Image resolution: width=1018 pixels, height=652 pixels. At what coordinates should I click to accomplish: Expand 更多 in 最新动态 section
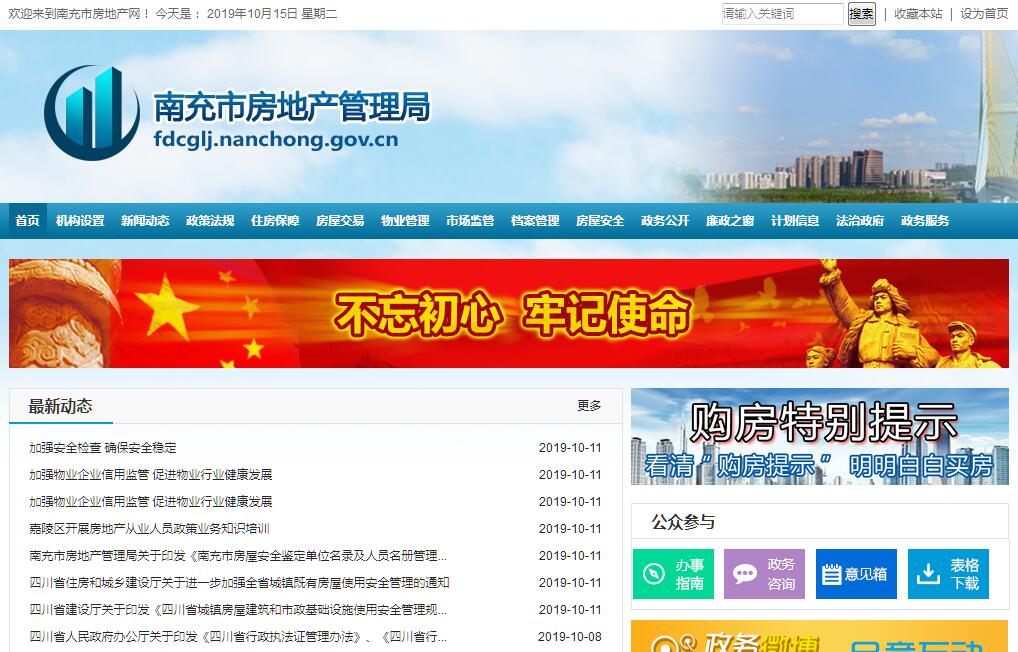coord(589,406)
